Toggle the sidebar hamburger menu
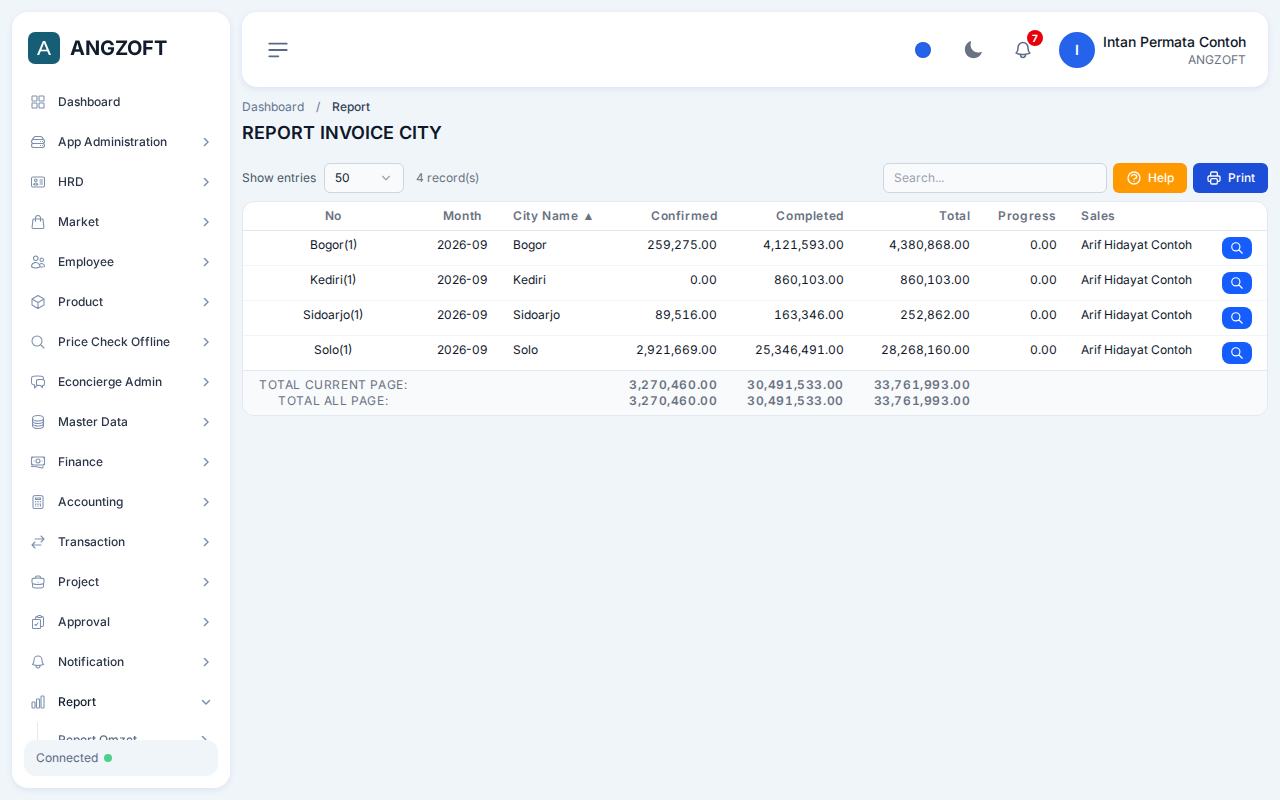Viewport: 1280px width, 800px height. tap(278, 50)
